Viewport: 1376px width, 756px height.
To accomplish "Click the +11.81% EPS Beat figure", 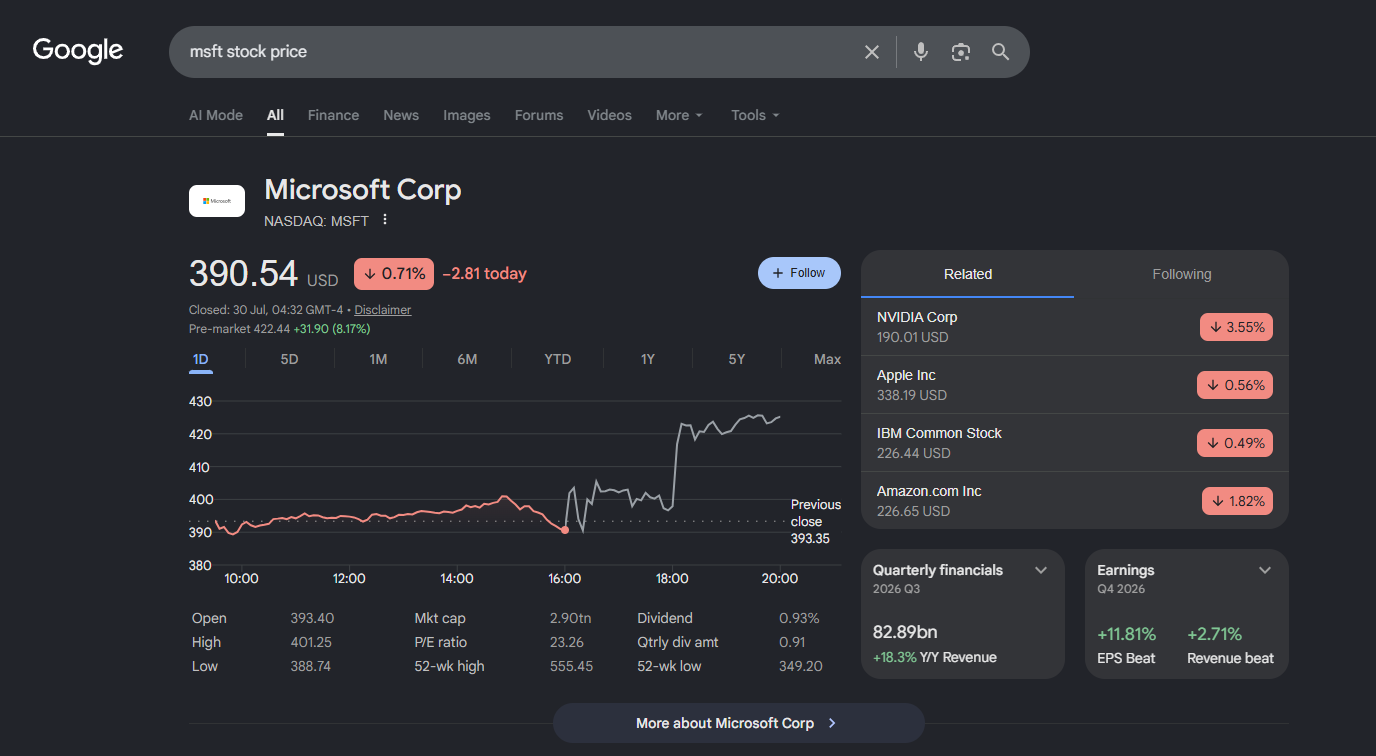I will click(x=1126, y=634).
